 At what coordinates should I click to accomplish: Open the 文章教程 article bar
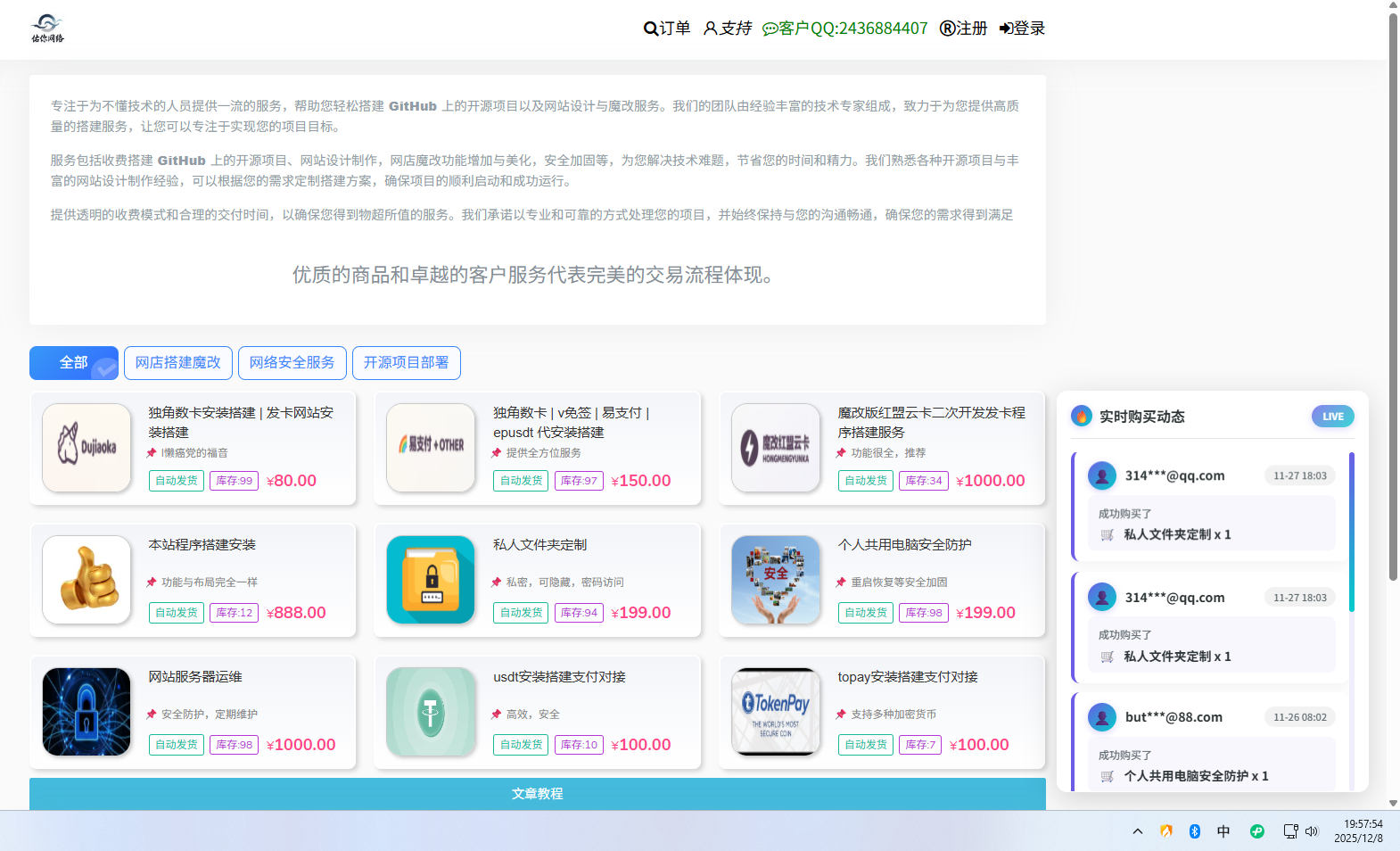pyautogui.click(x=537, y=794)
